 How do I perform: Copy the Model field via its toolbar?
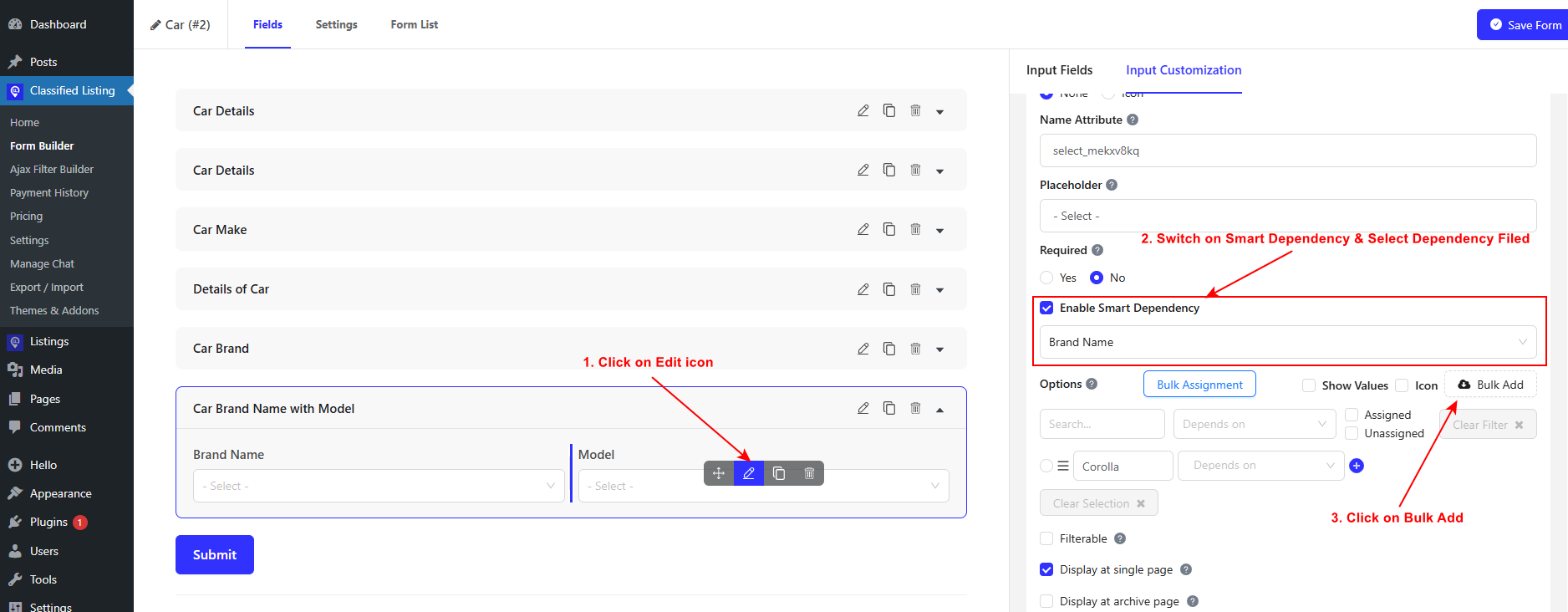[x=779, y=473]
